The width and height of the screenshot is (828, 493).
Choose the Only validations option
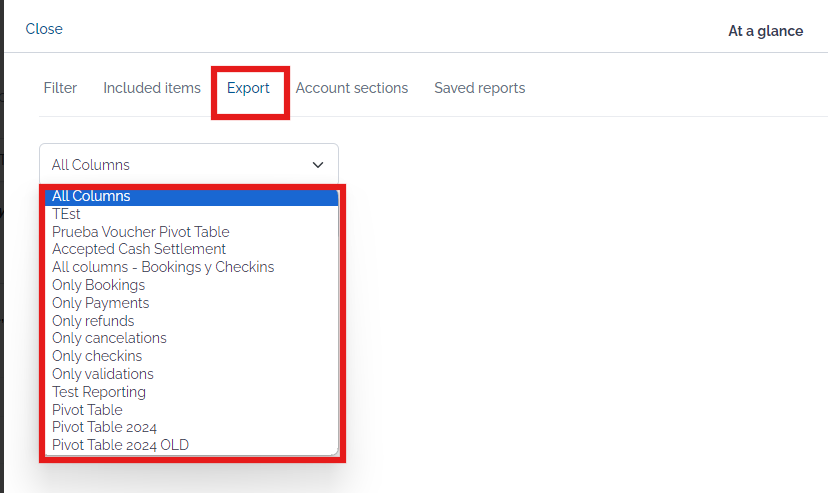[x=192, y=374]
